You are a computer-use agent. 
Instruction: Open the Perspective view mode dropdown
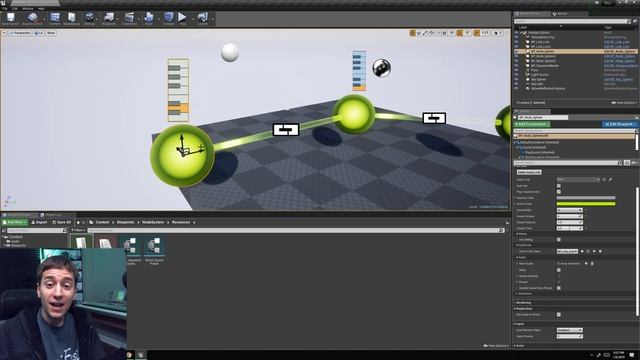20,33
